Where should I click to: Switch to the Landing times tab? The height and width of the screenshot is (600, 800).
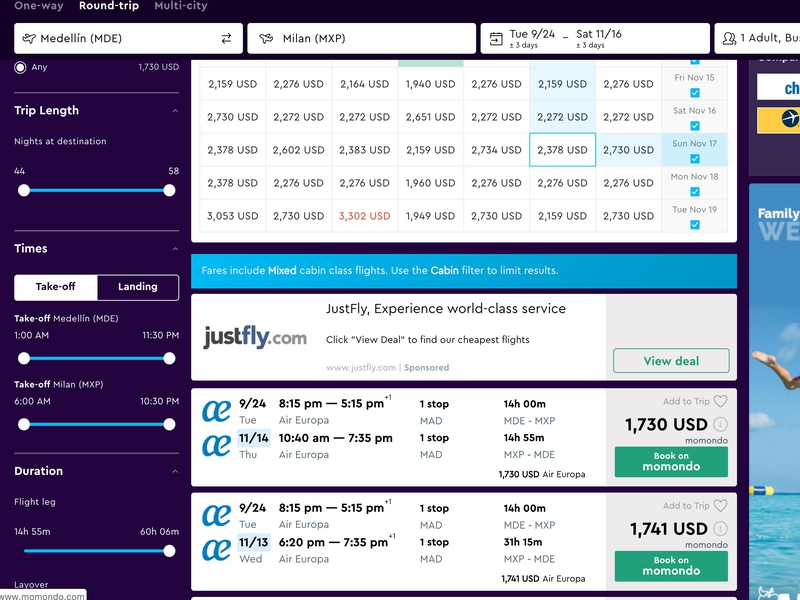click(x=138, y=287)
